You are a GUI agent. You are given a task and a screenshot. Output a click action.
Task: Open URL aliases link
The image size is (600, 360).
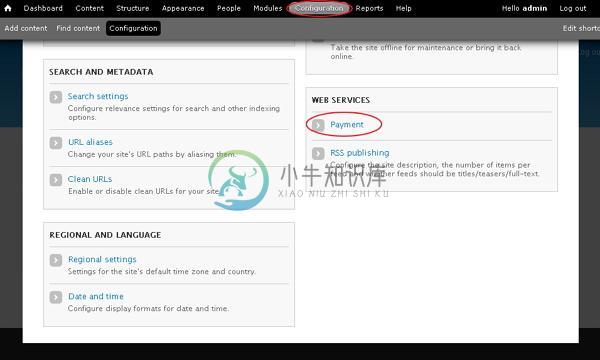pyautogui.click(x=90, y=142)
